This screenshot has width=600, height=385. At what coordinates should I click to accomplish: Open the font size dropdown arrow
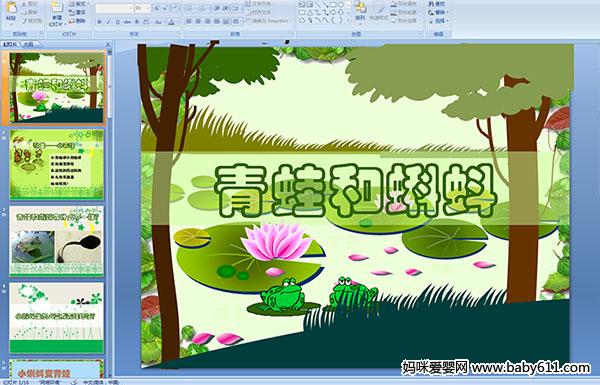148,8
